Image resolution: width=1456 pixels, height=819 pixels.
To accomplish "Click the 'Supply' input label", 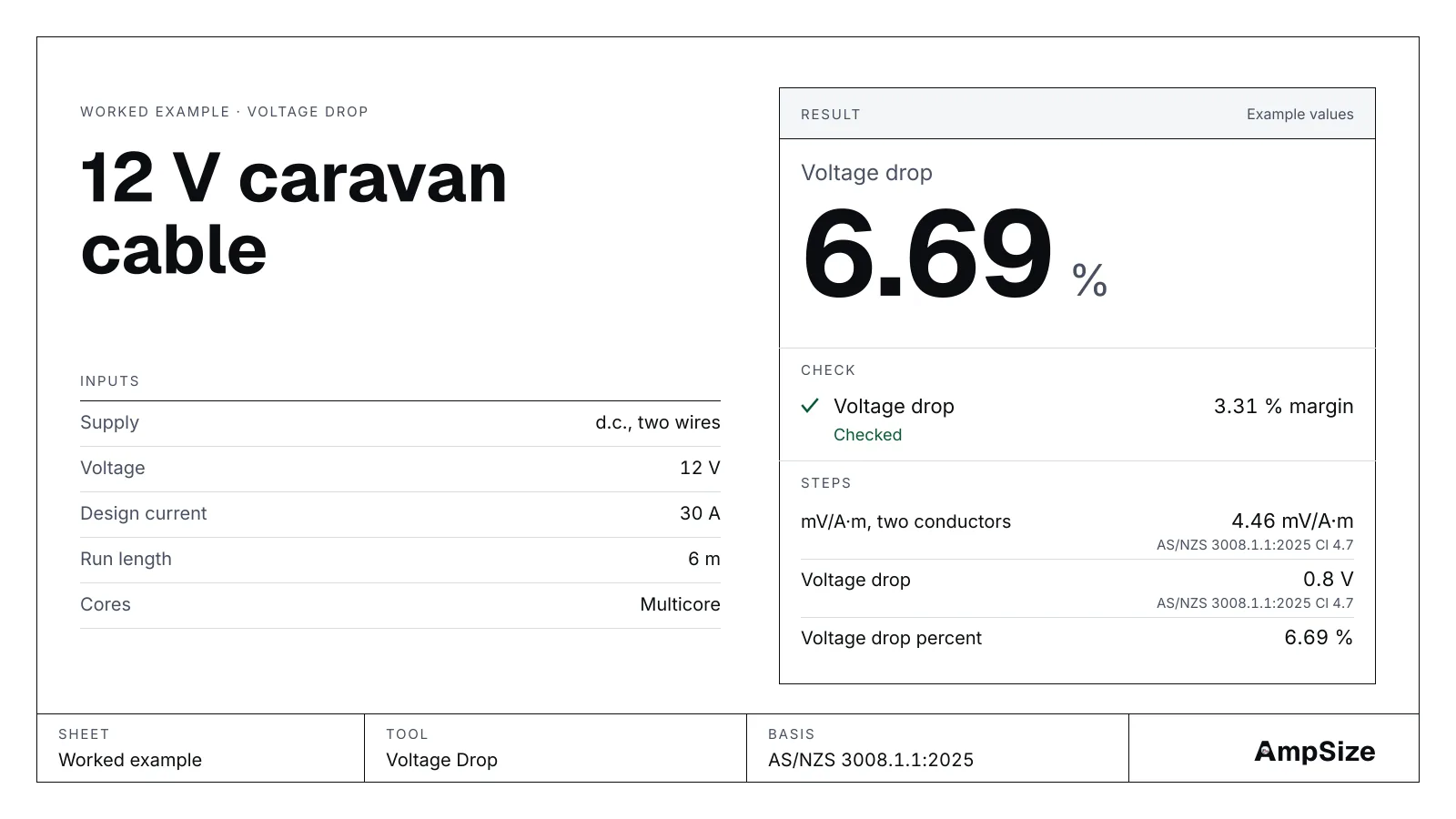I will 109,423.
